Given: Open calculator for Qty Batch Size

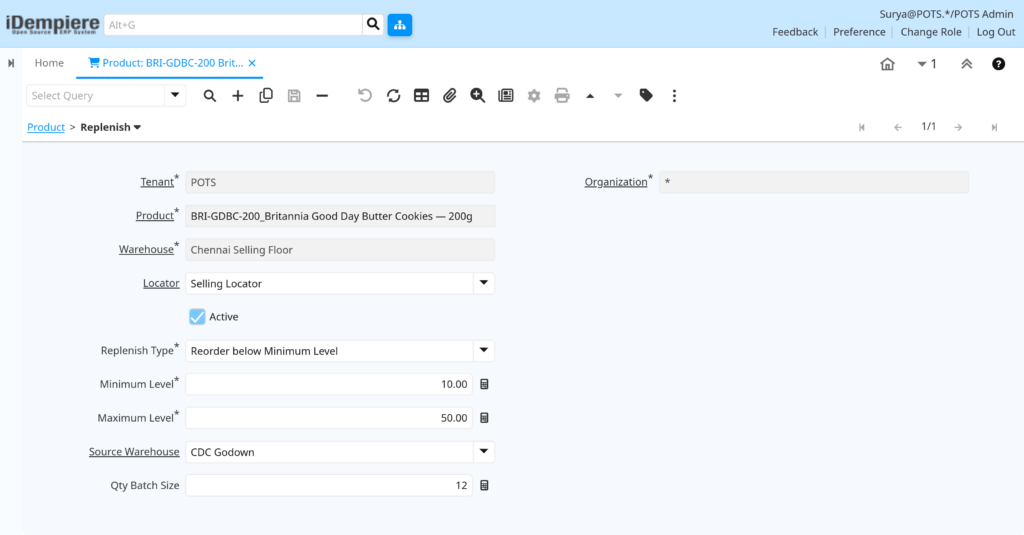Looking at the screenshot, I should coord(484,485).
